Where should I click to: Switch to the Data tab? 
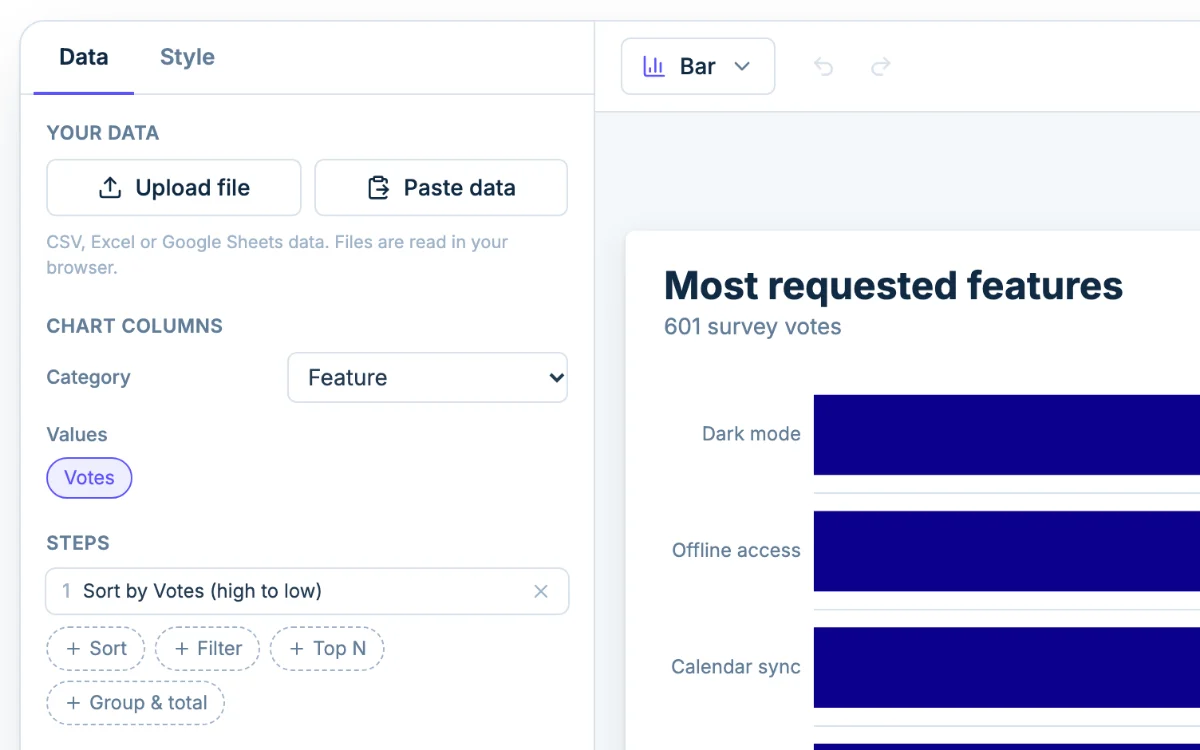point(84,57)
